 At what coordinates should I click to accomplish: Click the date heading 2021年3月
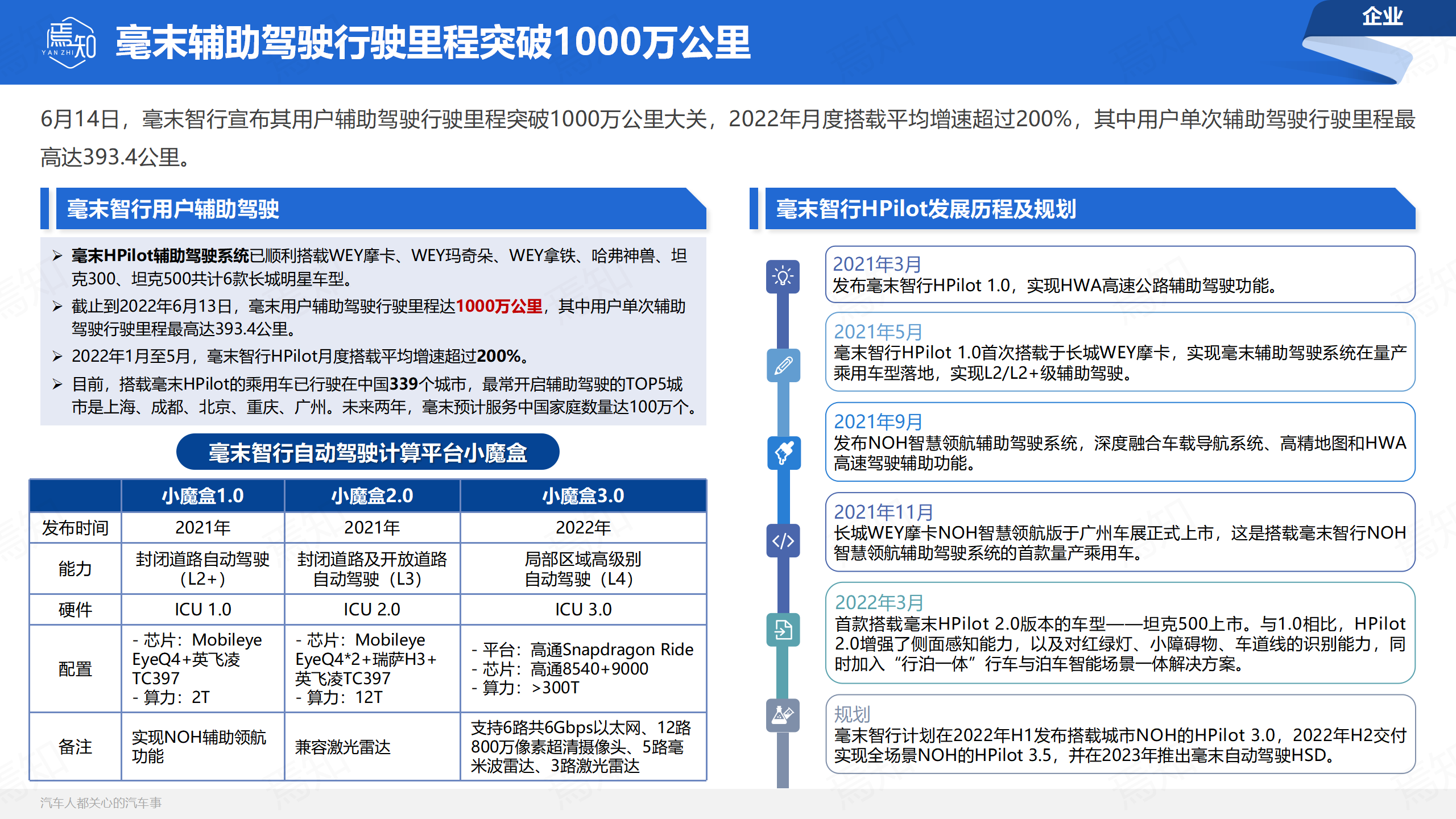(x=876, y=264)
